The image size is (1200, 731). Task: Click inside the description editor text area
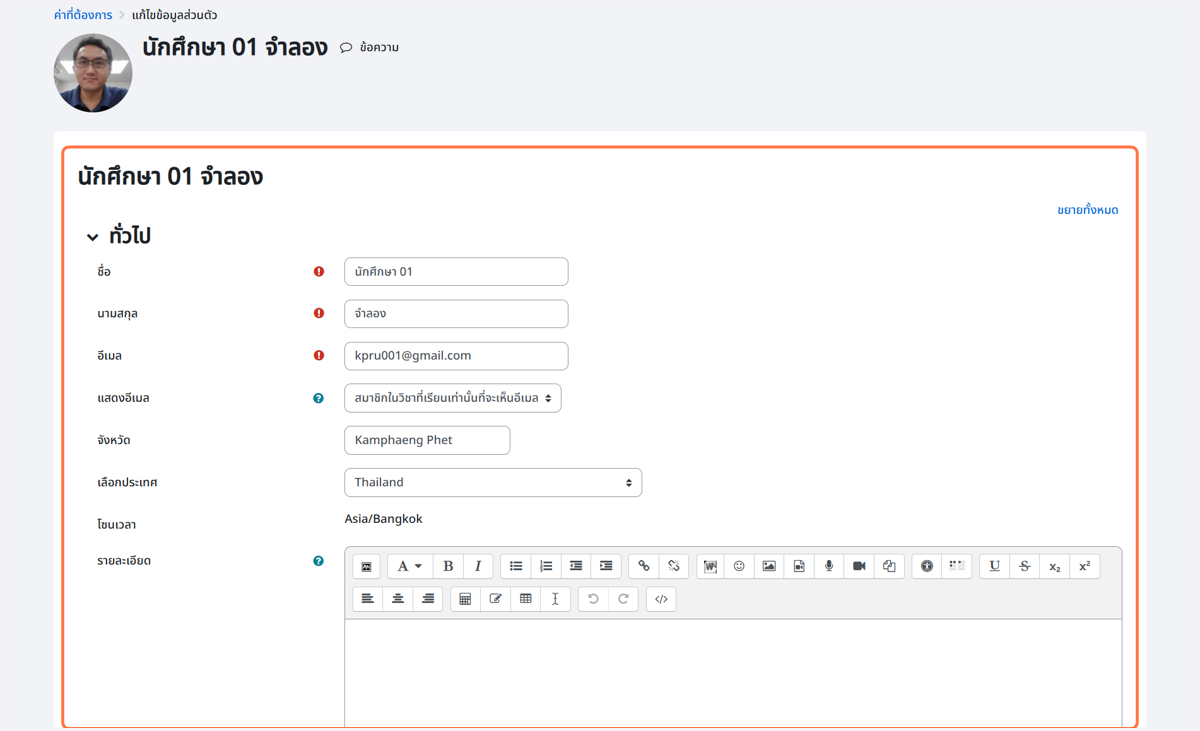(x=733, y=673)
